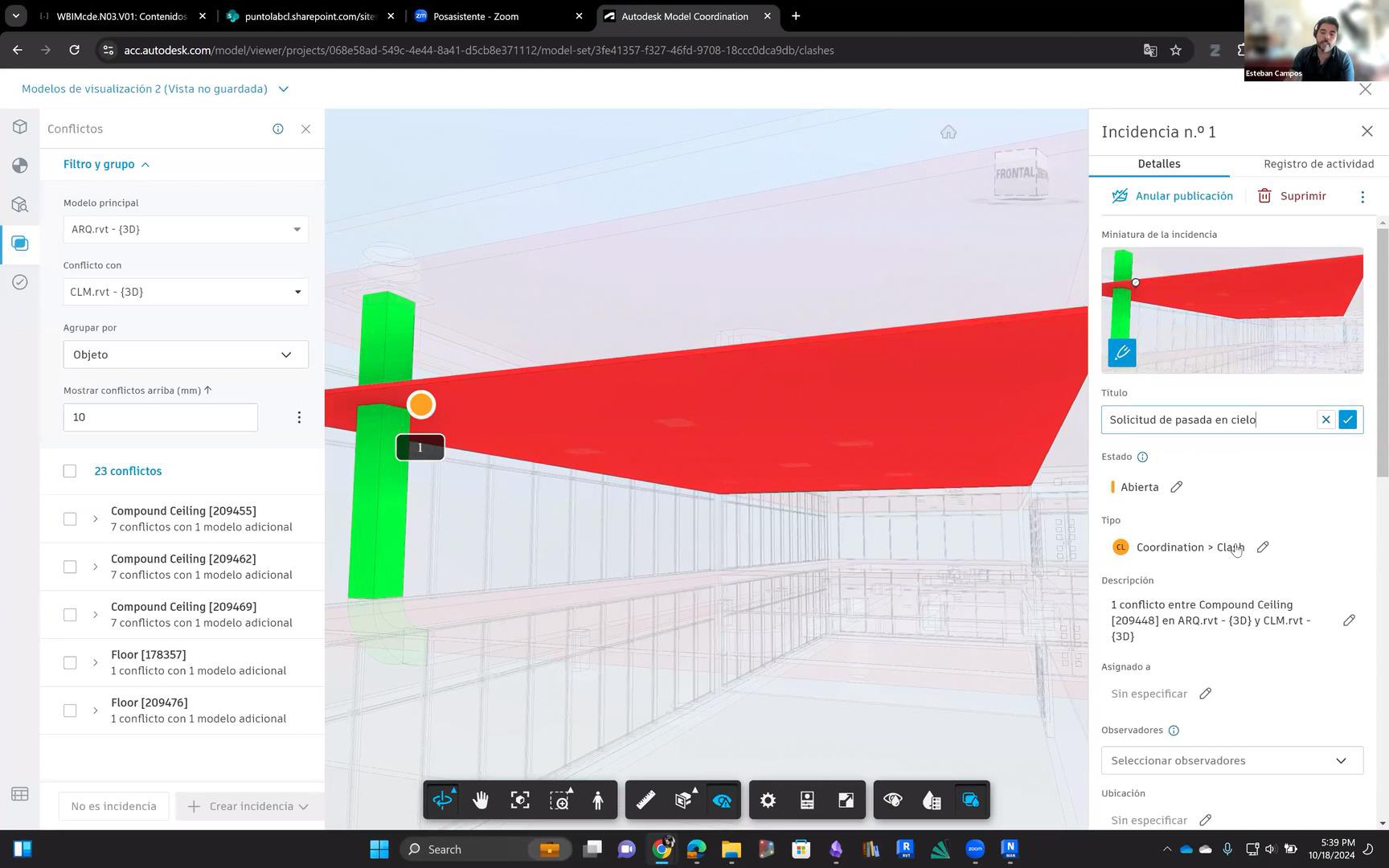
Task: Edit the incident thumbnail markup pencil
Action: coord(1121,353)
